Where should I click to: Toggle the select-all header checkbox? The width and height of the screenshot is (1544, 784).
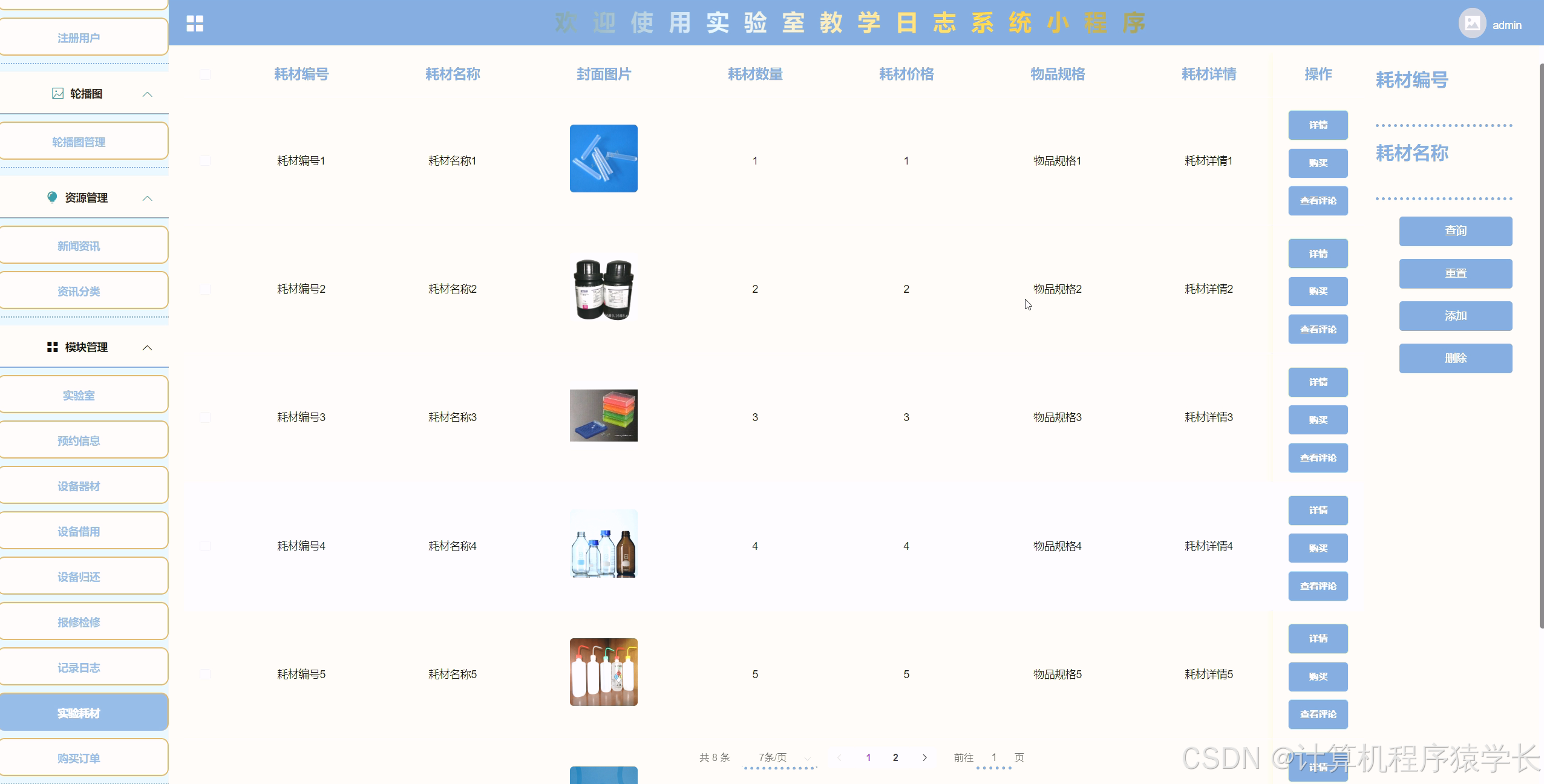[205, 74]
